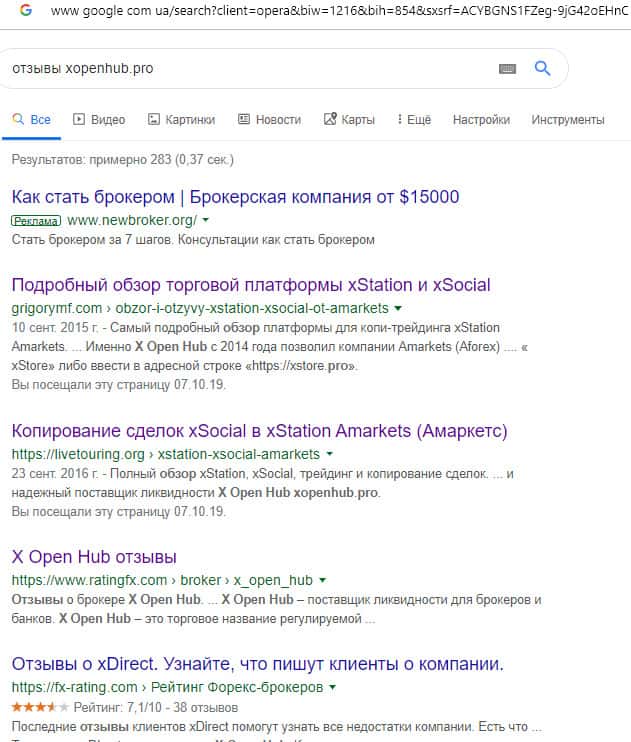
Task: Open the Настройки settings menu
Action: point(481,120)
